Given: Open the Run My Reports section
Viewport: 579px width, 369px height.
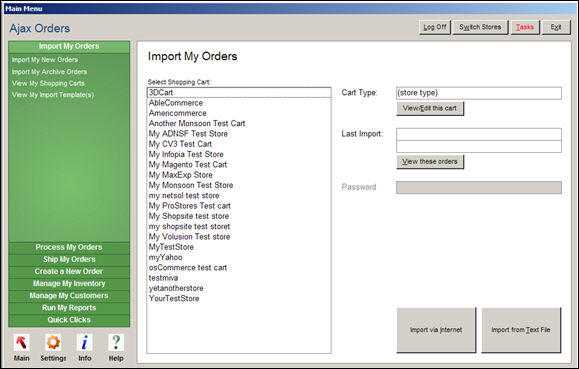Looking at the screenshot, I should click(x=69, y=308).
